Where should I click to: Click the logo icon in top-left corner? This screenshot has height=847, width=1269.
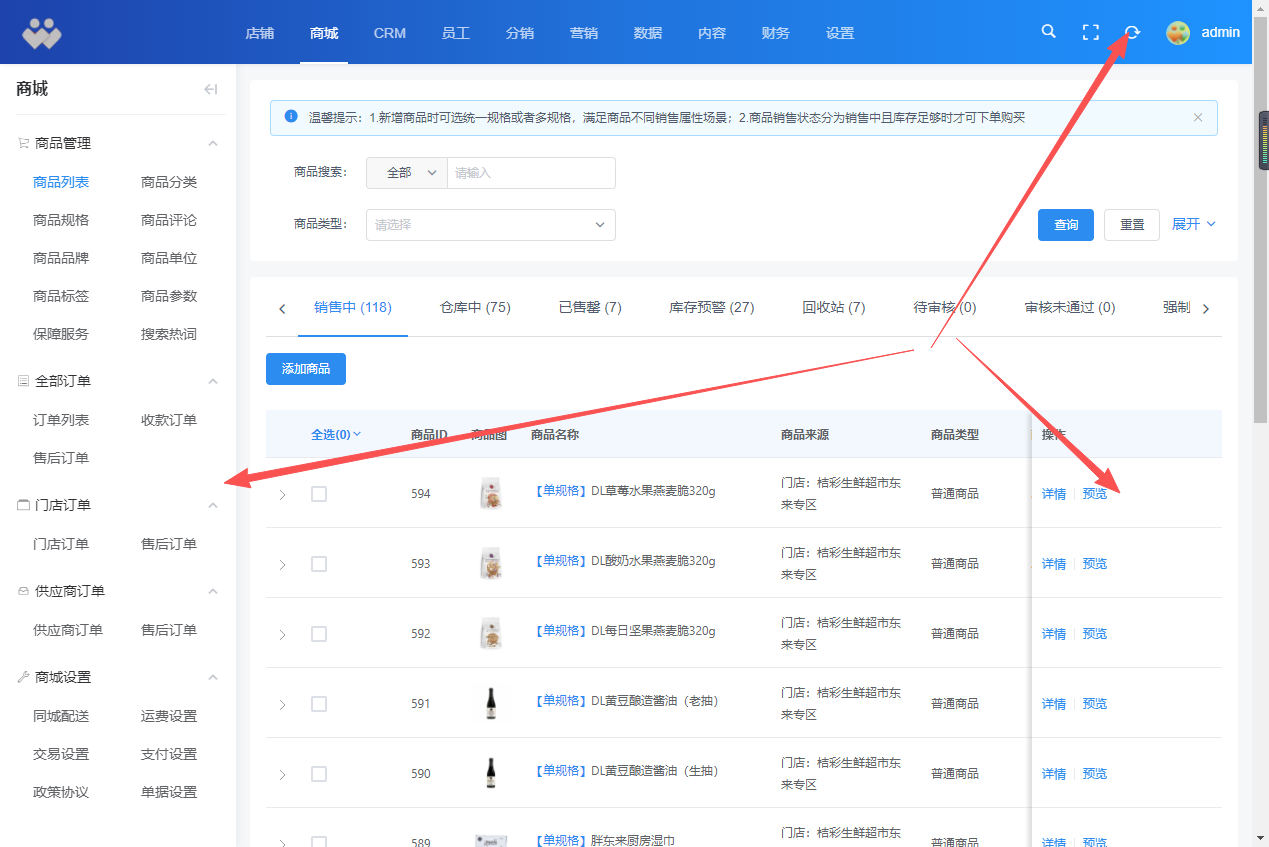click(x=41, y=33)
